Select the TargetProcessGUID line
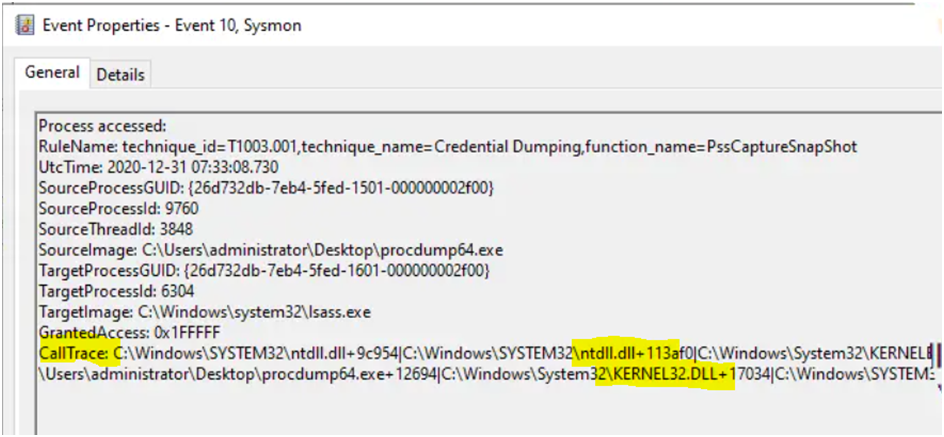Viewport: 944px width, 437px height. coord(264,272)
